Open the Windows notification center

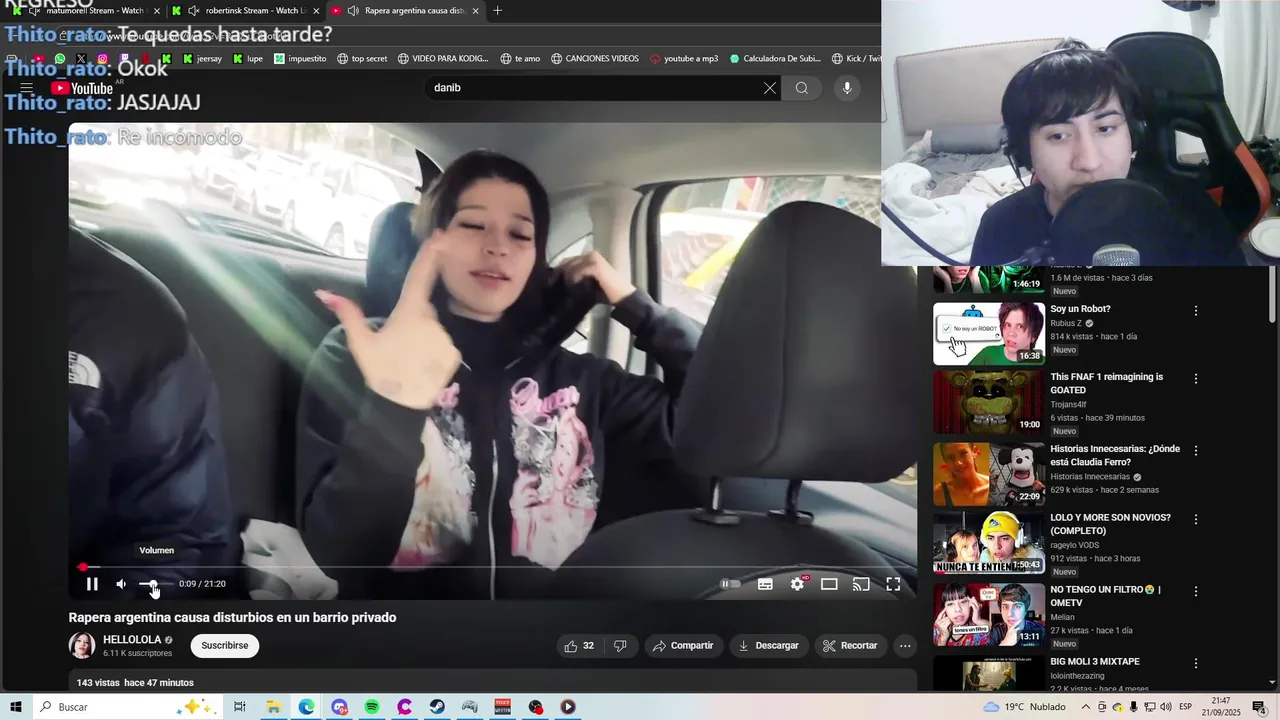(1260, 707)
